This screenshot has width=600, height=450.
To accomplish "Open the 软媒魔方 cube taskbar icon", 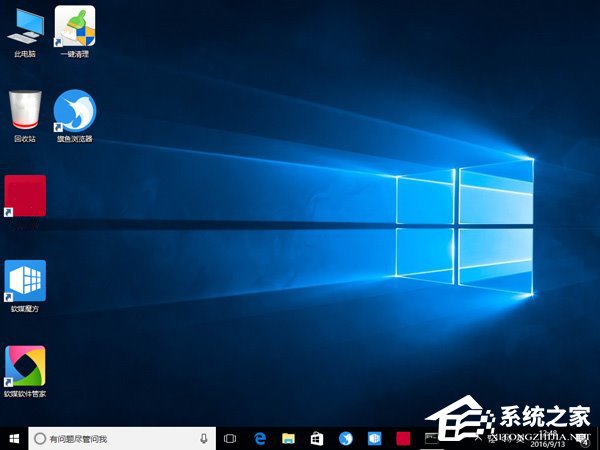I will [374, 439].
